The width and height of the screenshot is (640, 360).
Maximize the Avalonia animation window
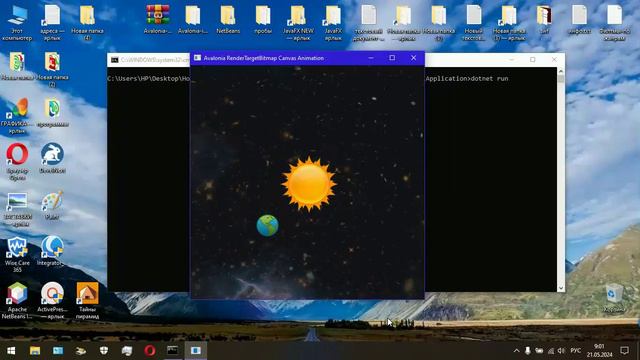[x=392, y=58]
